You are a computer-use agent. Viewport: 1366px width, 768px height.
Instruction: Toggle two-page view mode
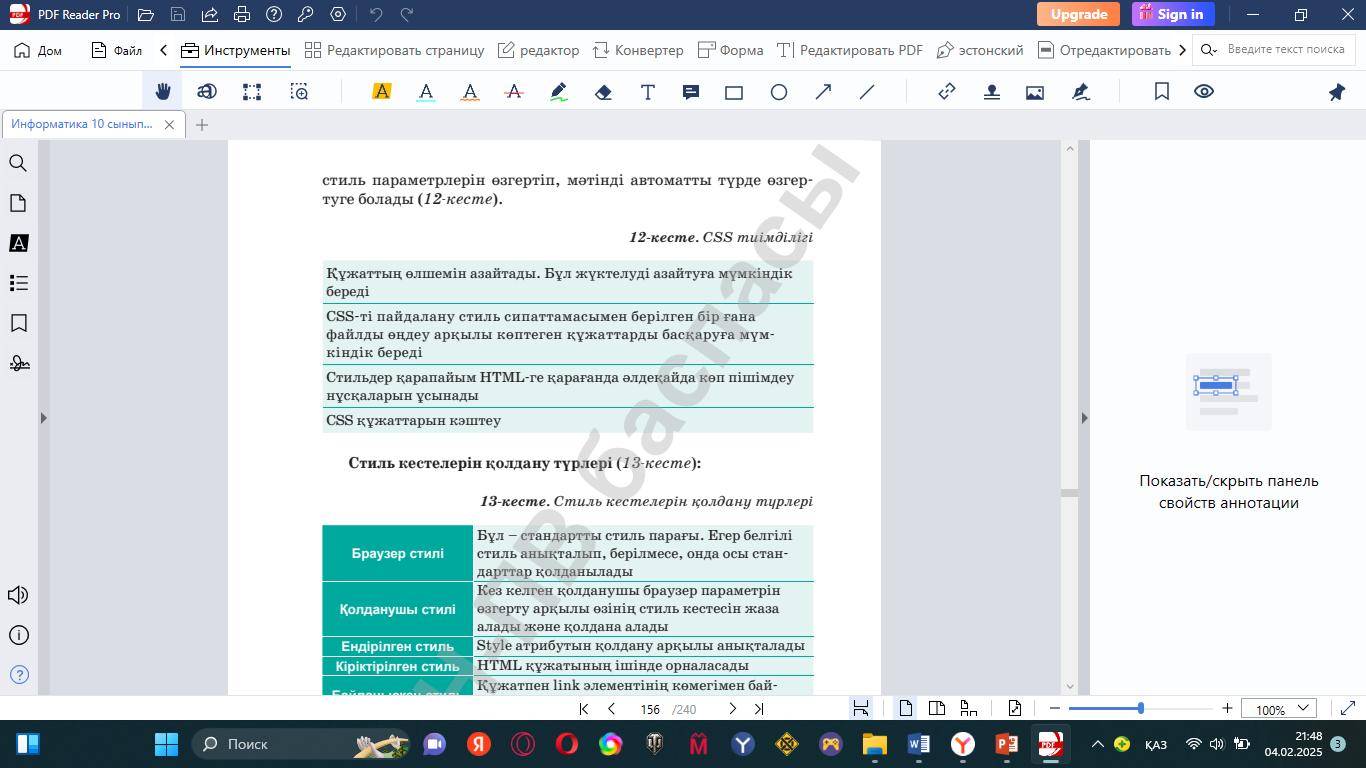(x=937, y=708)
